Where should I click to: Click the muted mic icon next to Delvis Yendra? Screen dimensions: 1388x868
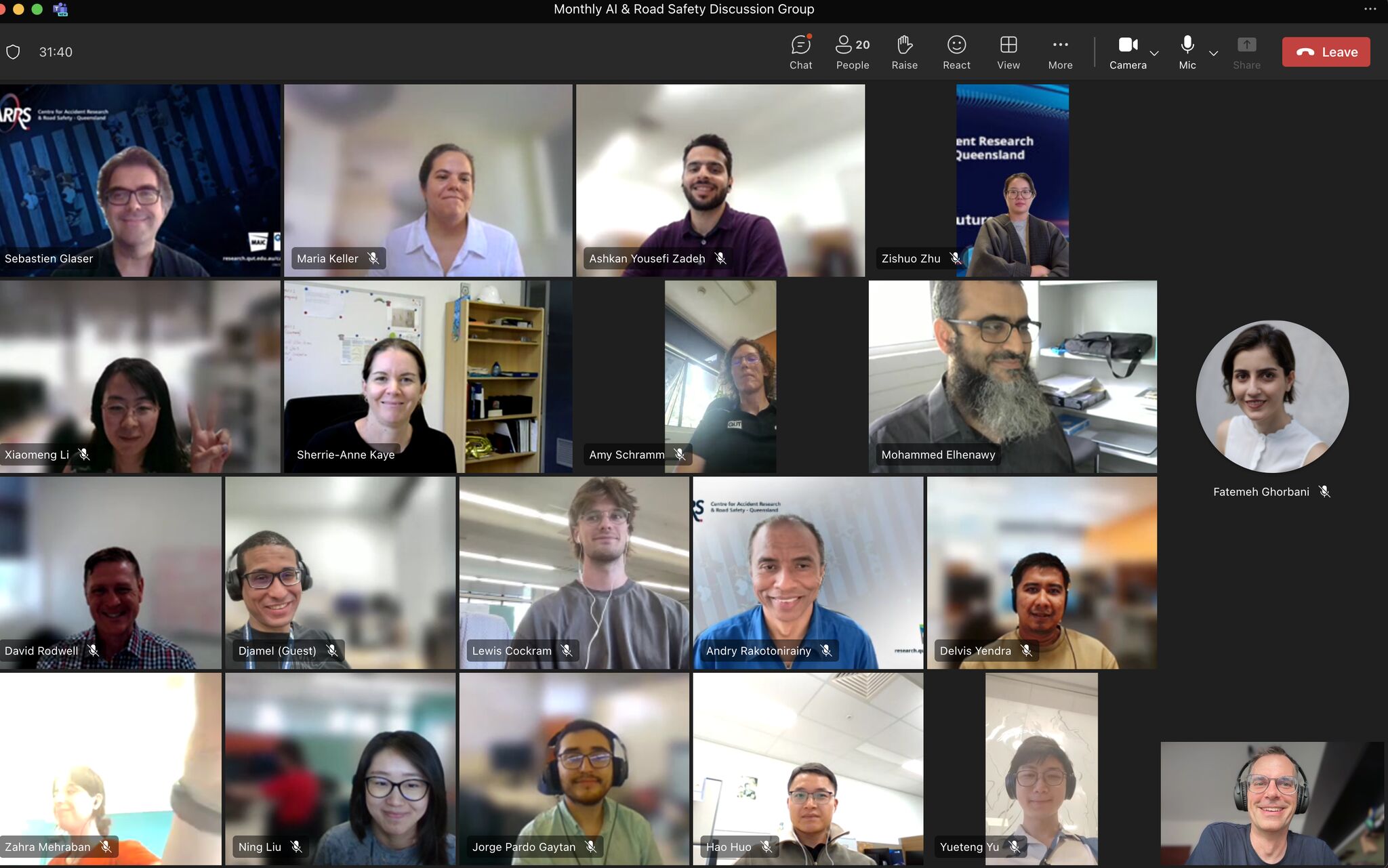[1027, 650]
